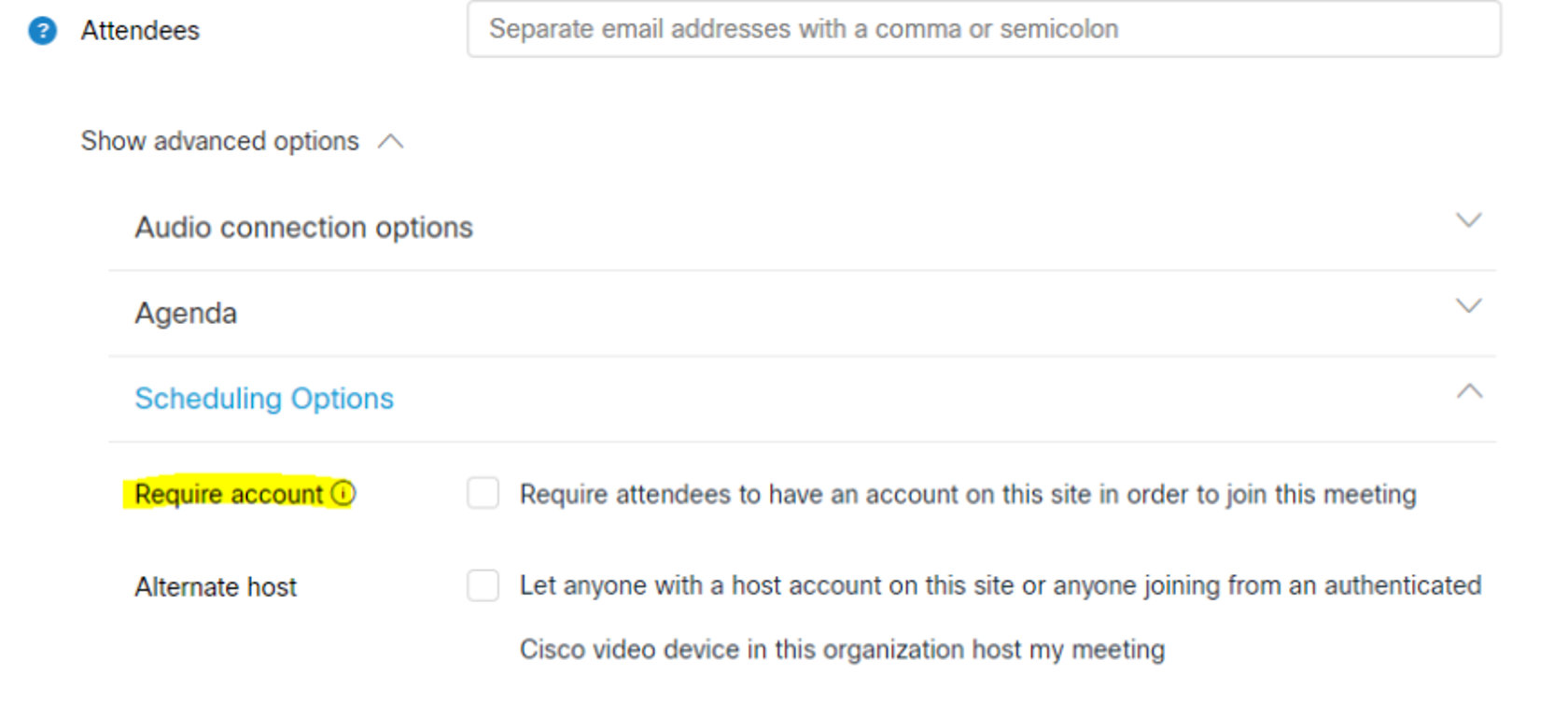Click the Audio connection options row
Viewport: 1568px width, 703px height.
tap(802, 228)
